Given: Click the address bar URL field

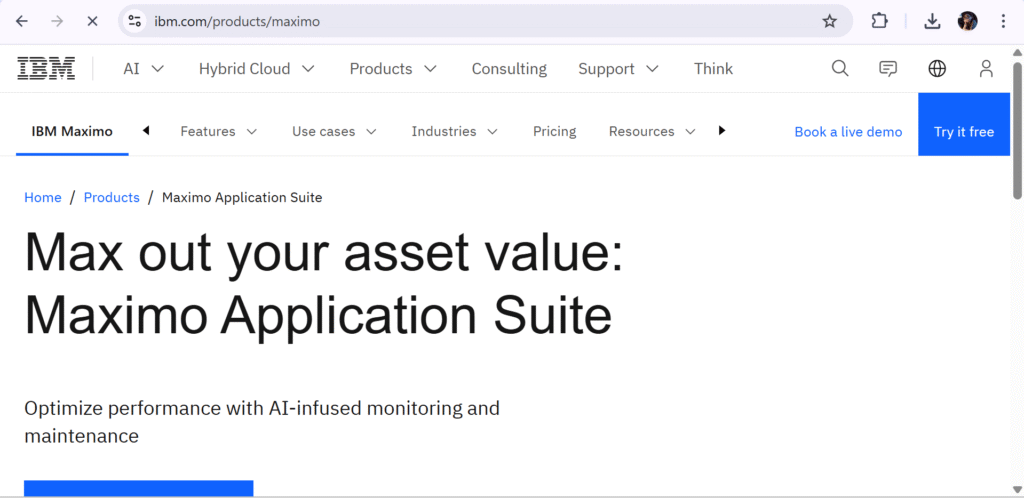Looking at the screenshot, I should click(483, 21).
